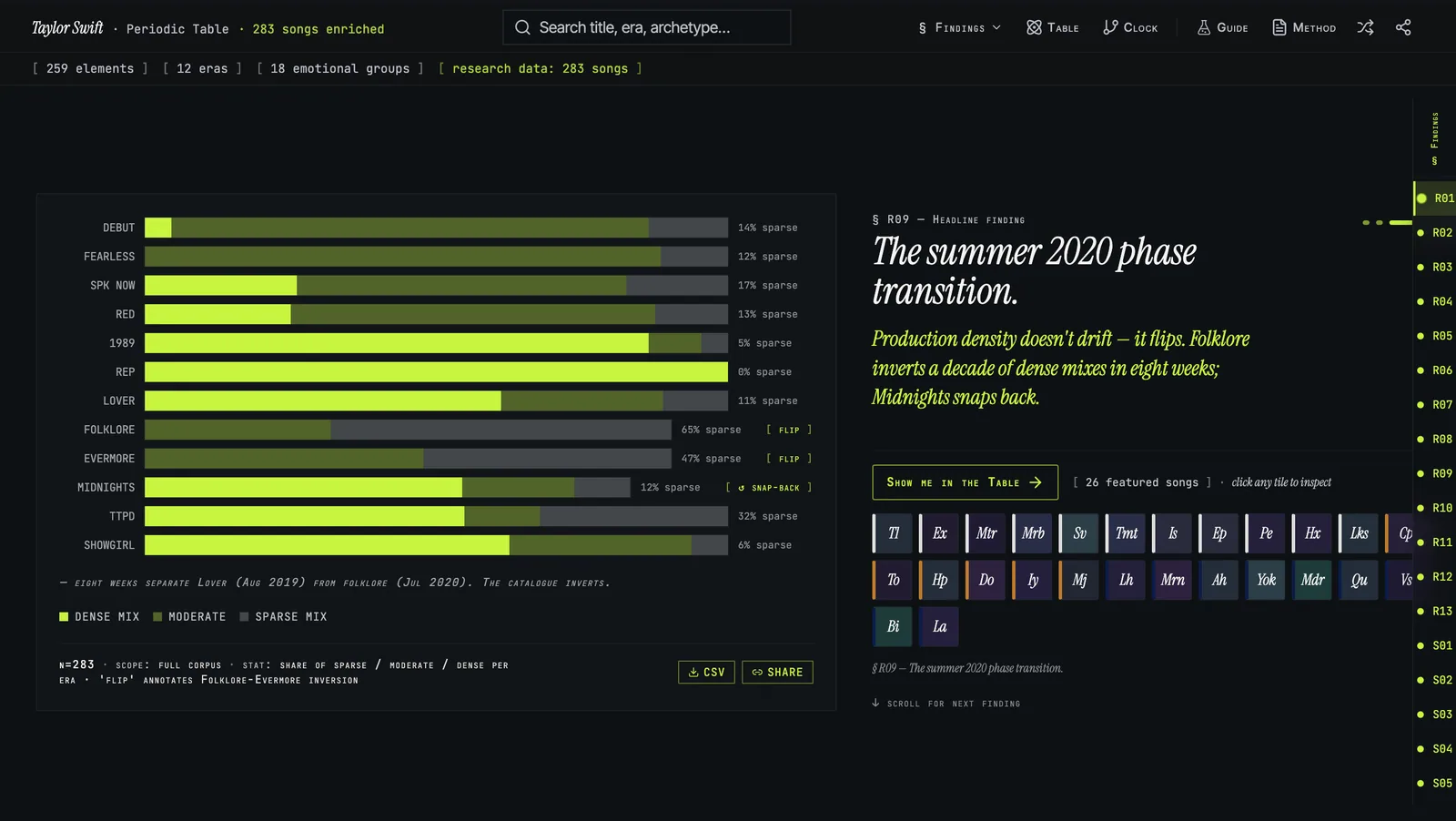Screen dimensions: 1456x821
Task: Click the SNAP-BACK annotation on Midnights row
Action: [769, 488]
